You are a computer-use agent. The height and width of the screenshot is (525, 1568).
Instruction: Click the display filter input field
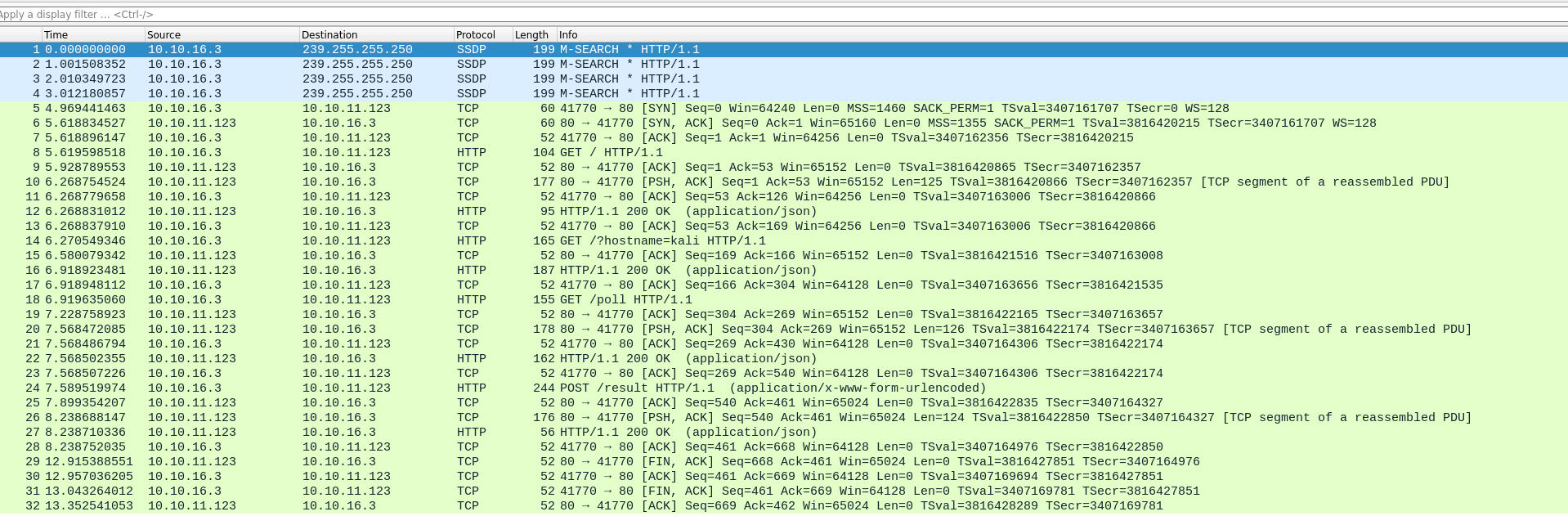point(736,15)
